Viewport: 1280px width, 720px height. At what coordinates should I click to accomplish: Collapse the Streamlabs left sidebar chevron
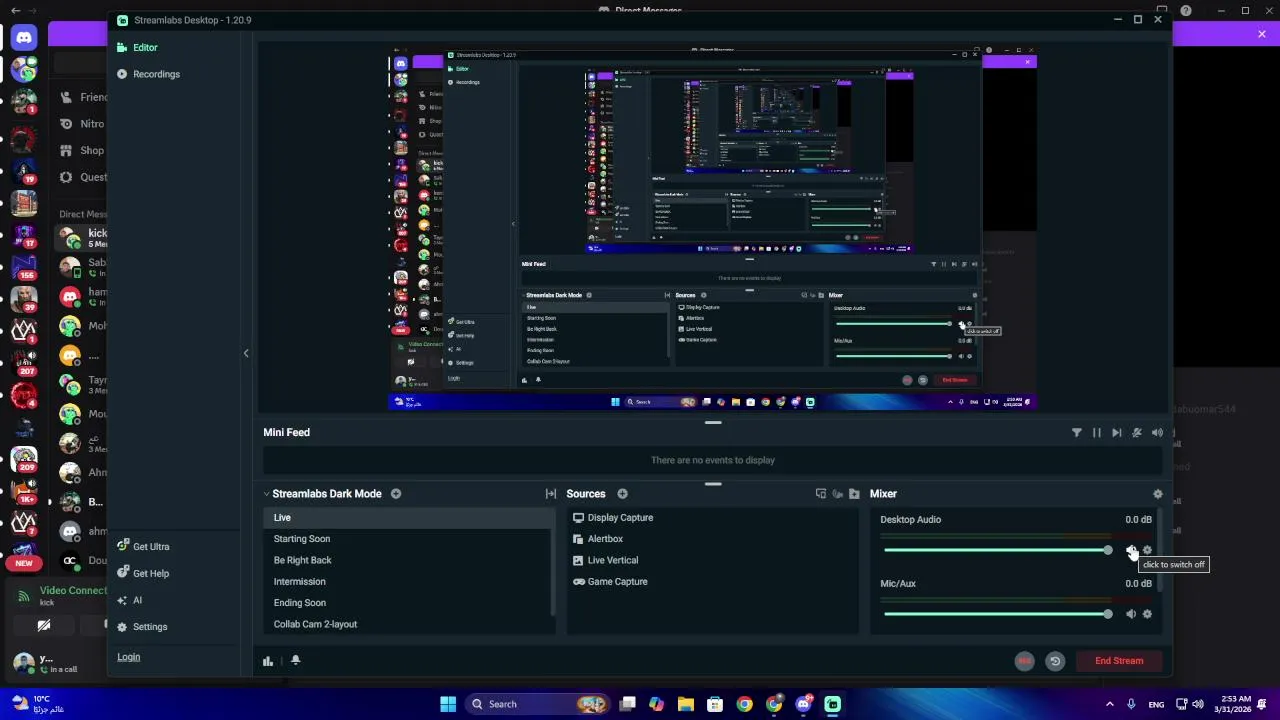(x=246, y=353)
